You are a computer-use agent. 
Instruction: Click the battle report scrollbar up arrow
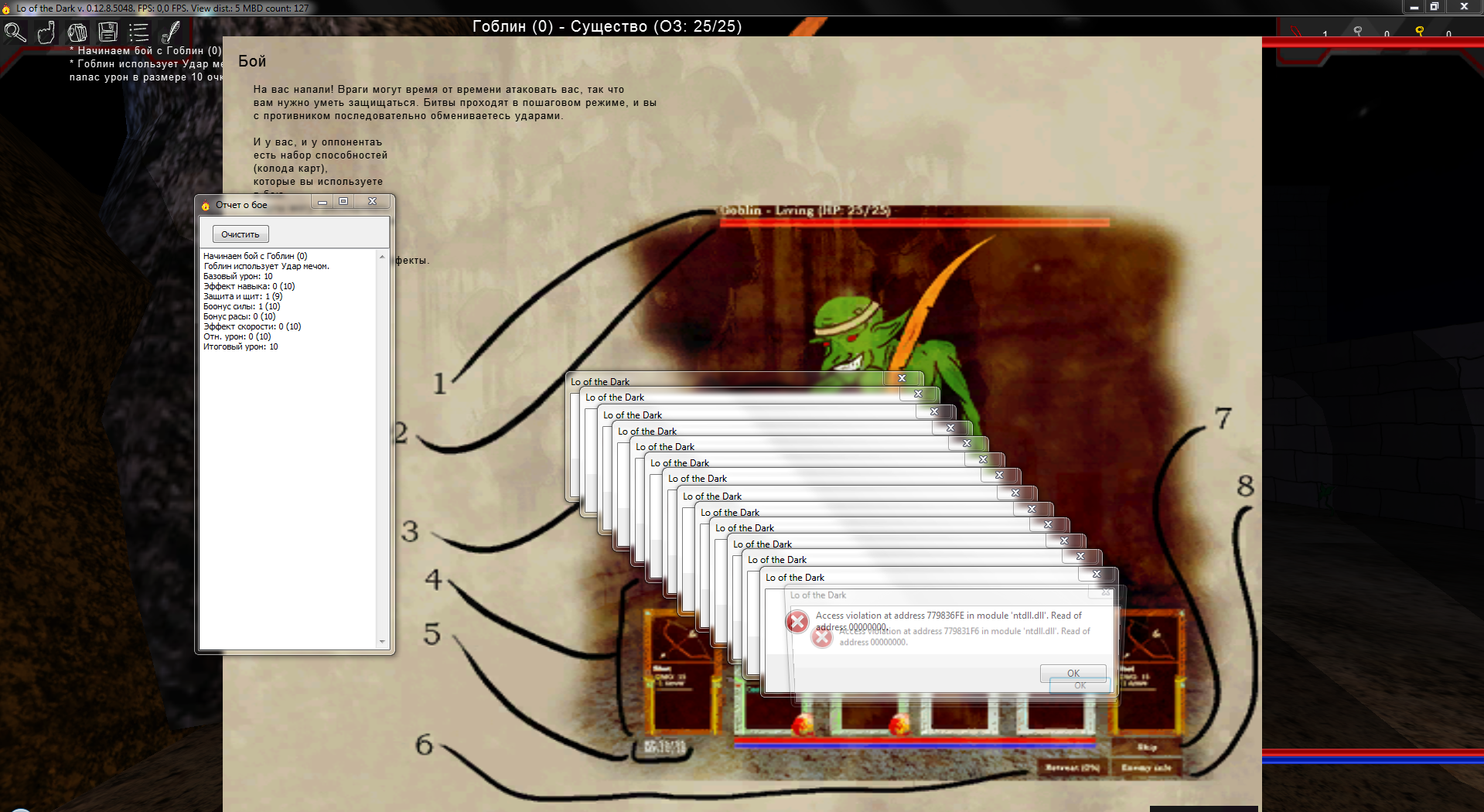[x=382, y=256]
